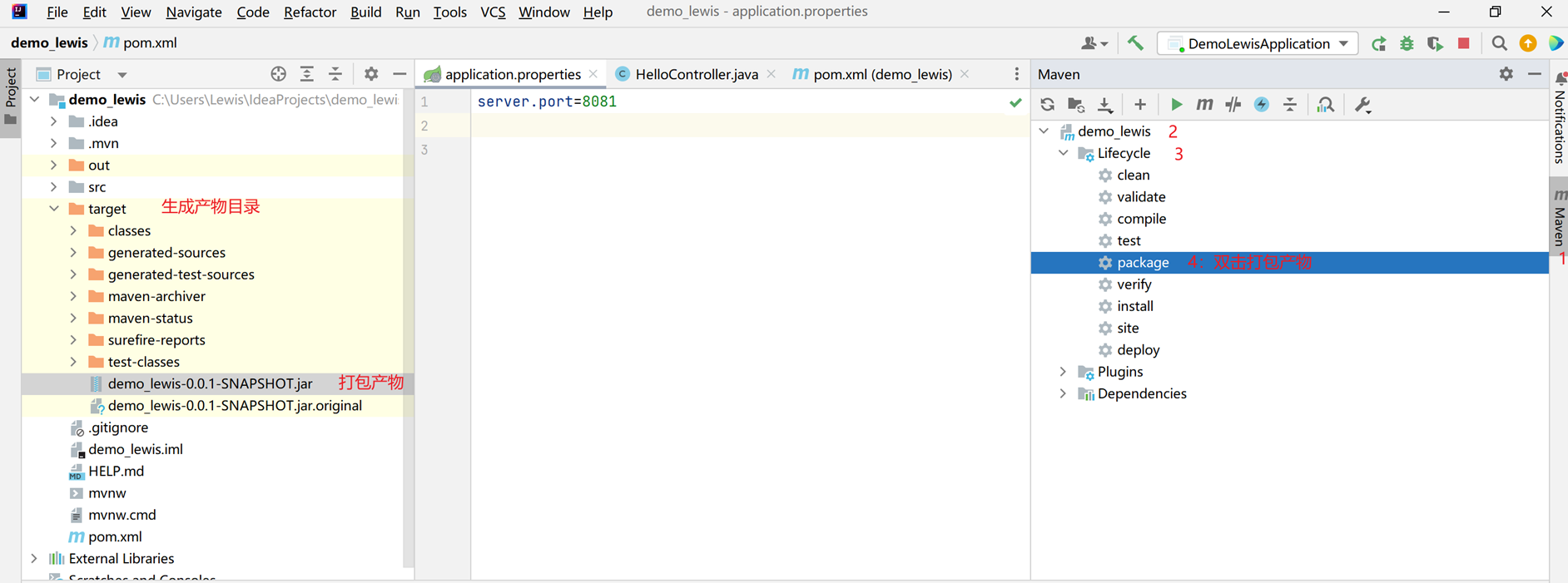Open Maven Settings wrench icon

point(1362,105)
